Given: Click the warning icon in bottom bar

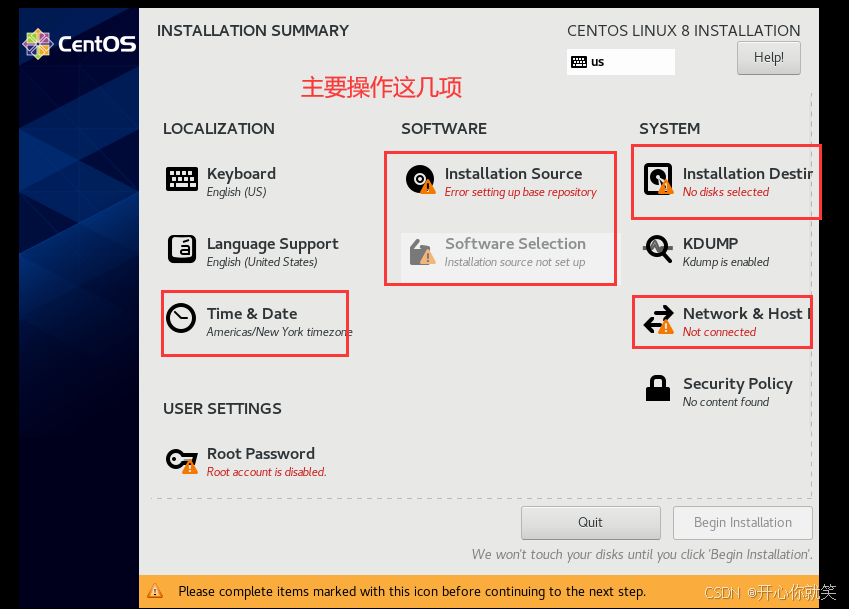Looking at the screenshot, I should click(x=155, y=591).
